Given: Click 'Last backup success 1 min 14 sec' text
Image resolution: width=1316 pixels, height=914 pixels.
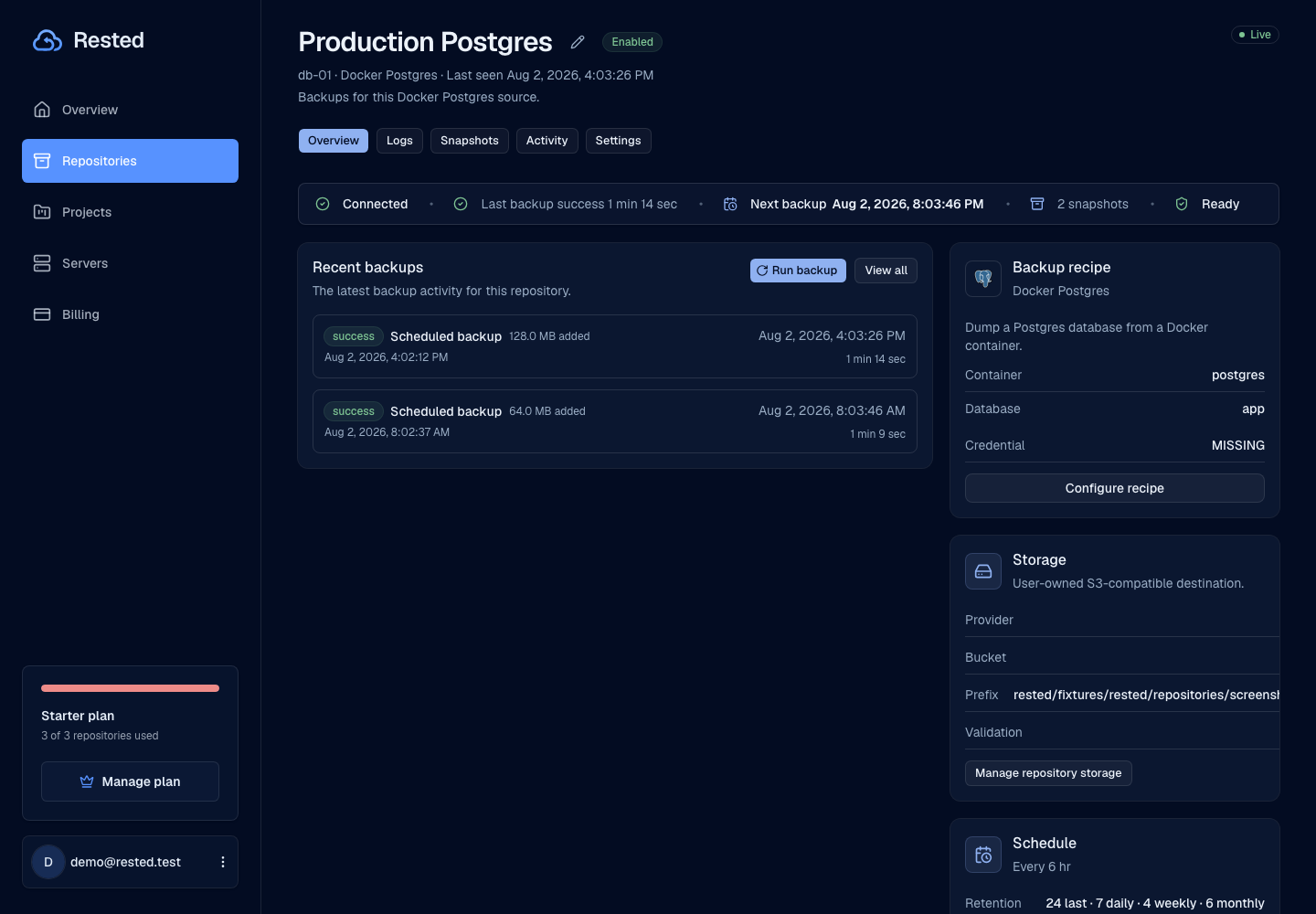Looking at the screenshot, I should coord(579,204).
